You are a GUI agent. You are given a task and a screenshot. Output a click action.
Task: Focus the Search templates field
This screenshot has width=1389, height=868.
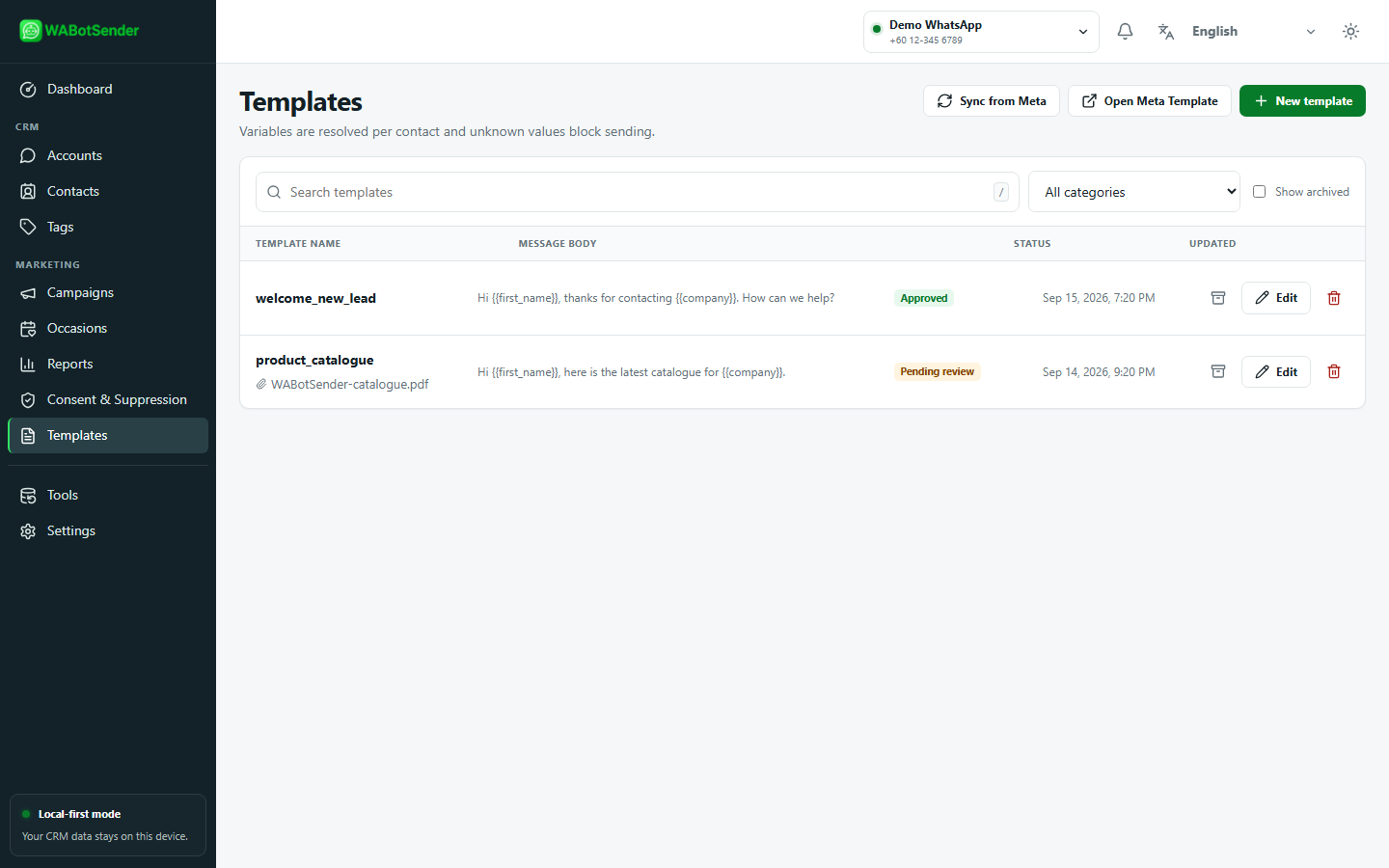coord(638,192)
